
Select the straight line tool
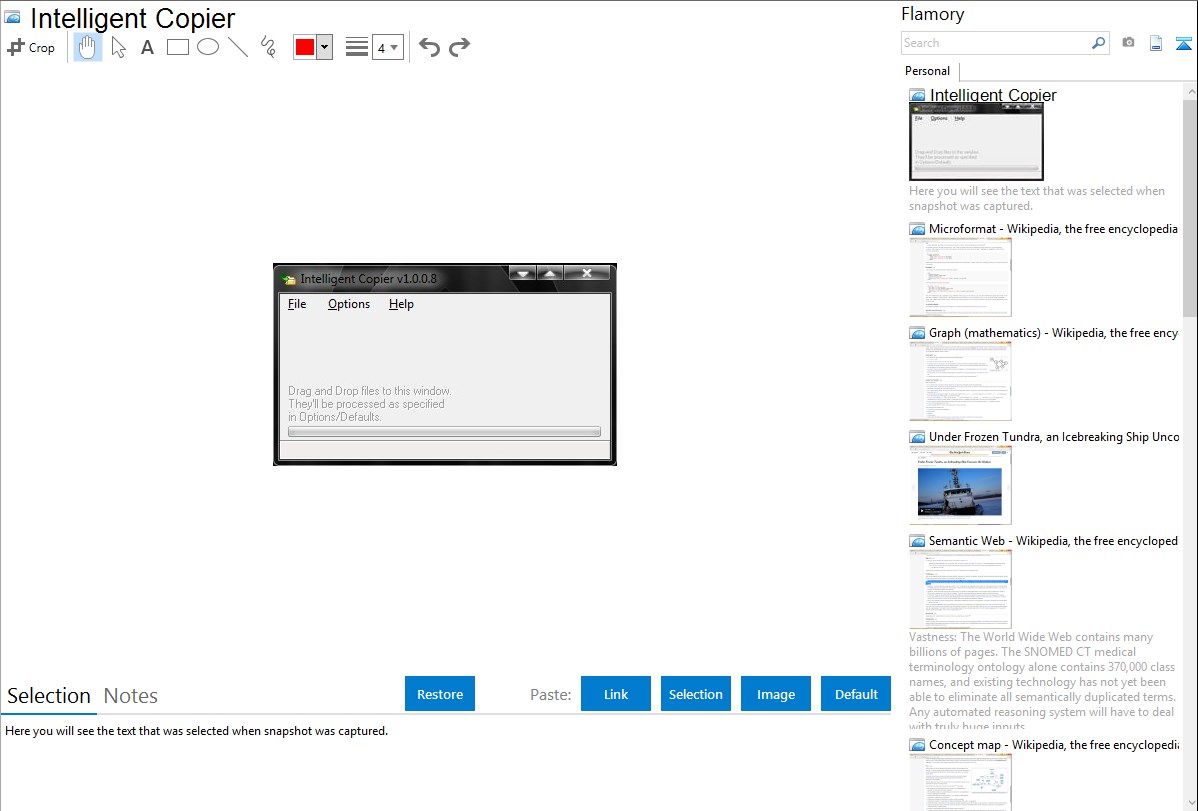238,47
